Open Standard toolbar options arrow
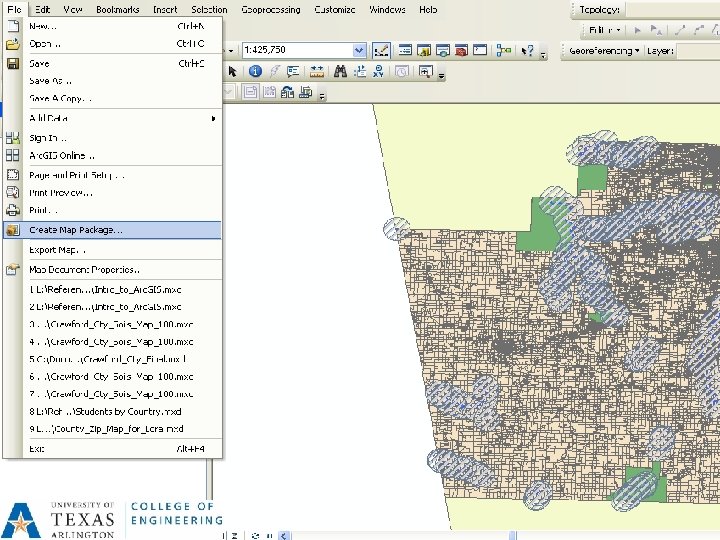This screenshot has width=720, height=540. tap(543, 55)
